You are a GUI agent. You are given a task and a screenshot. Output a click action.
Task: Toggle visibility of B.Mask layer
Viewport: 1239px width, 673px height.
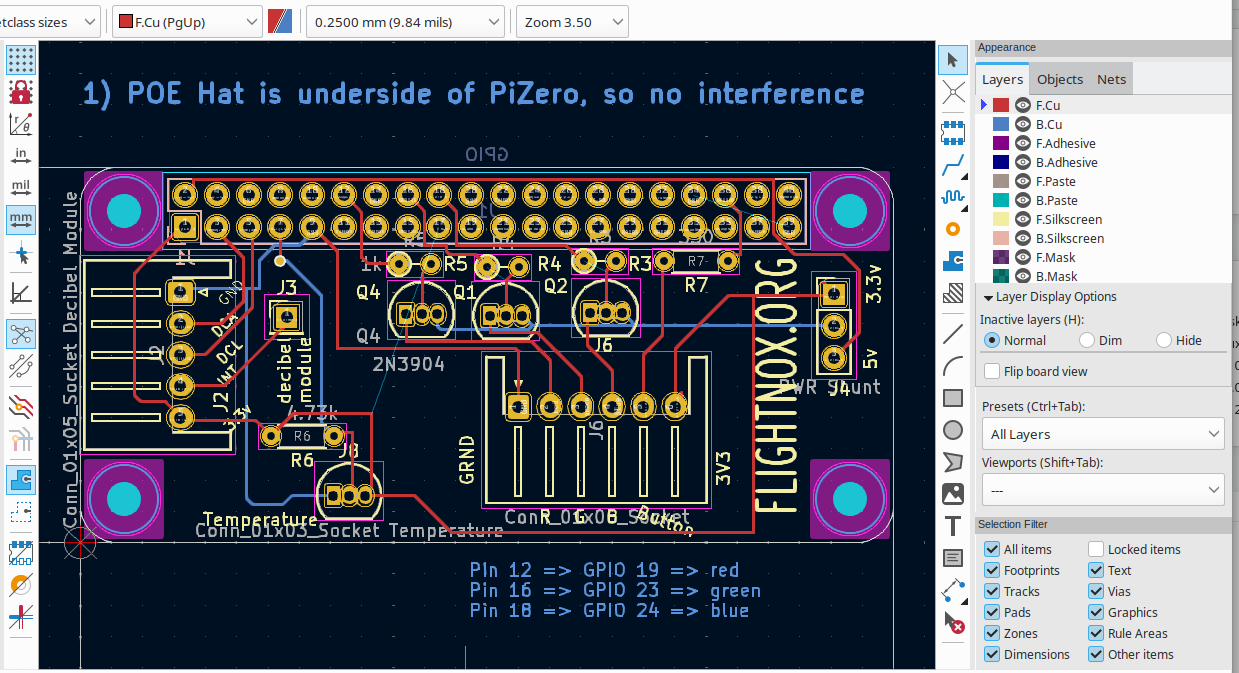tap(1023, 276)
